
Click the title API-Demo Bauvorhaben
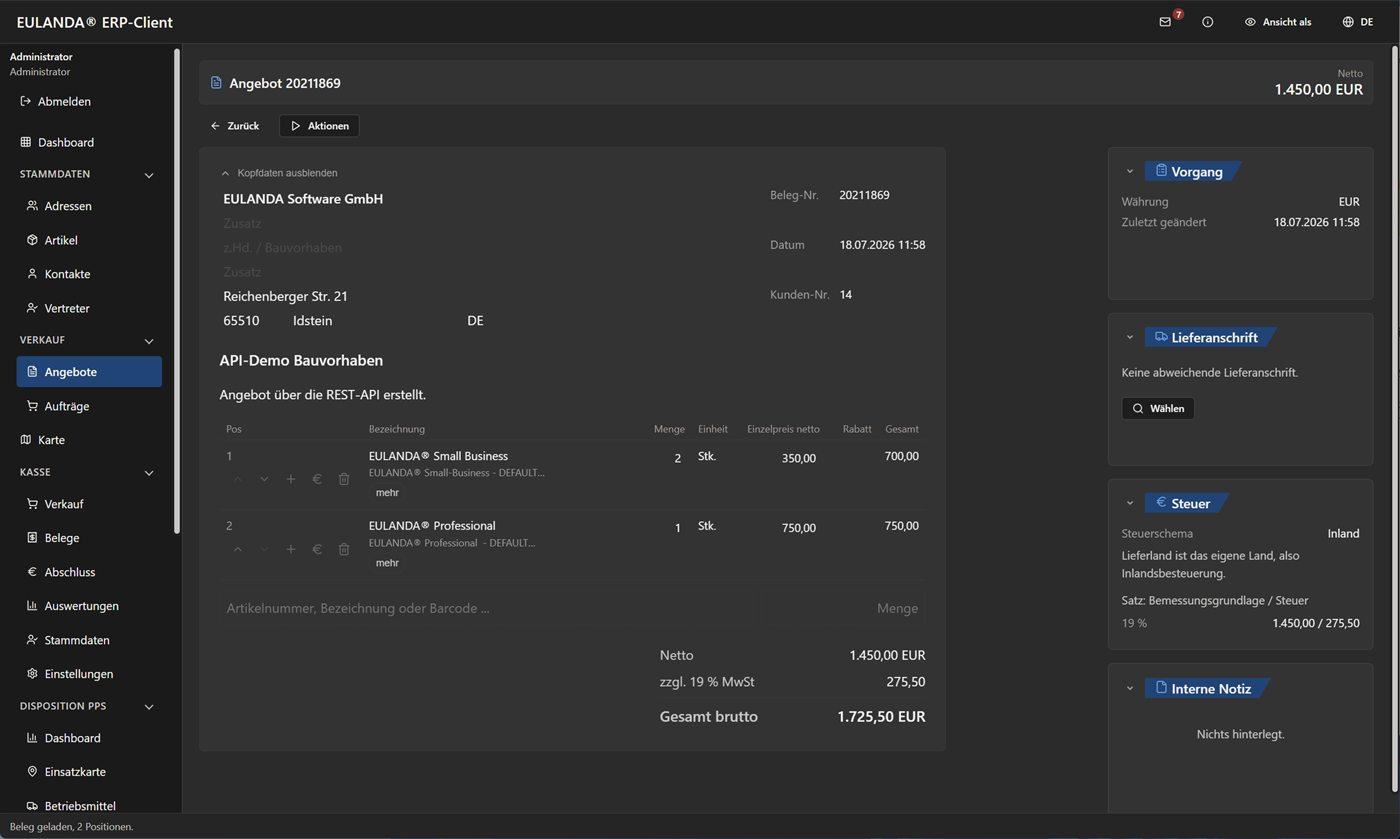coord(301,360)
